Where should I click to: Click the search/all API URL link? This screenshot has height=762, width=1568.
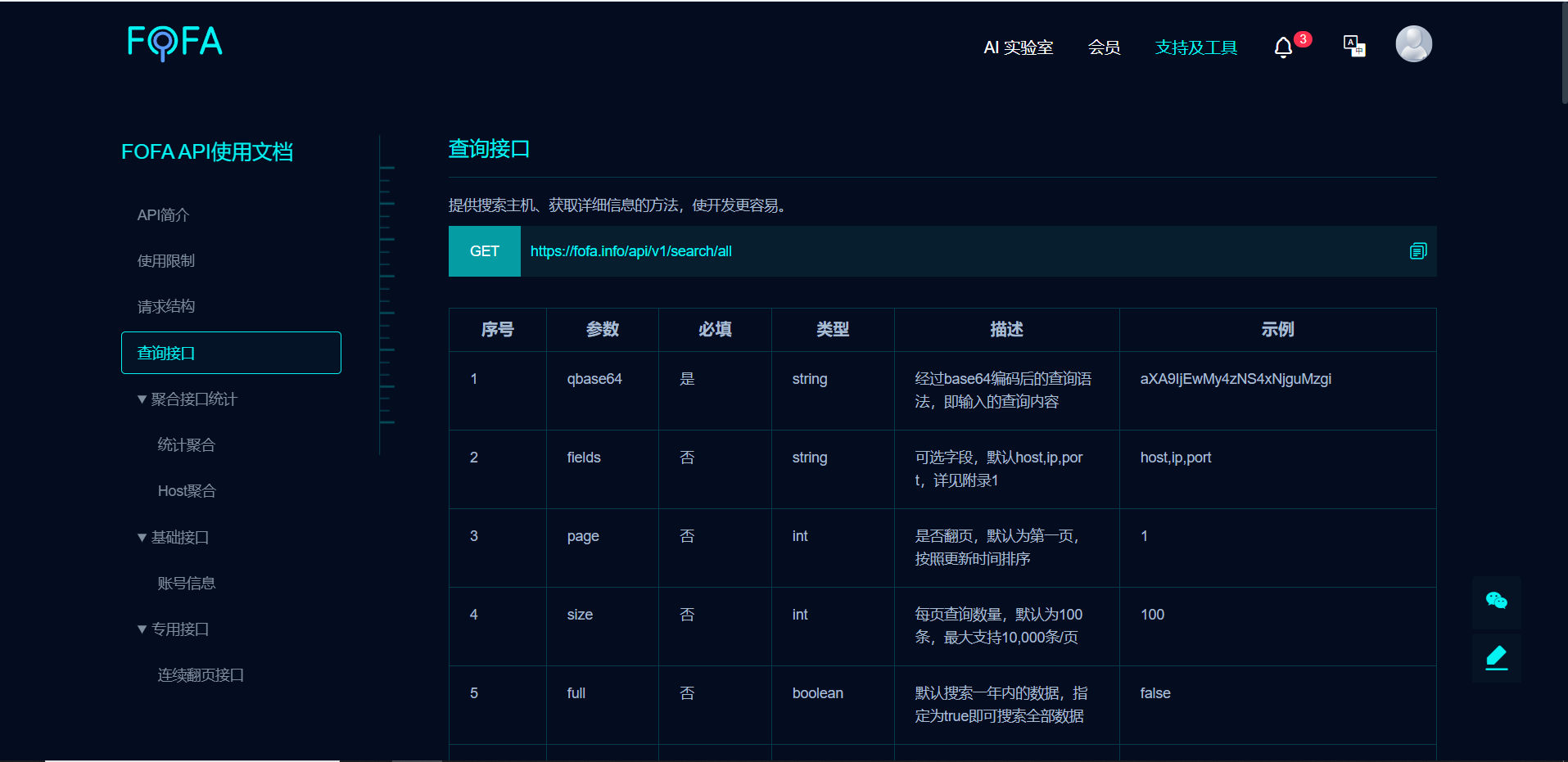point(630,251)
